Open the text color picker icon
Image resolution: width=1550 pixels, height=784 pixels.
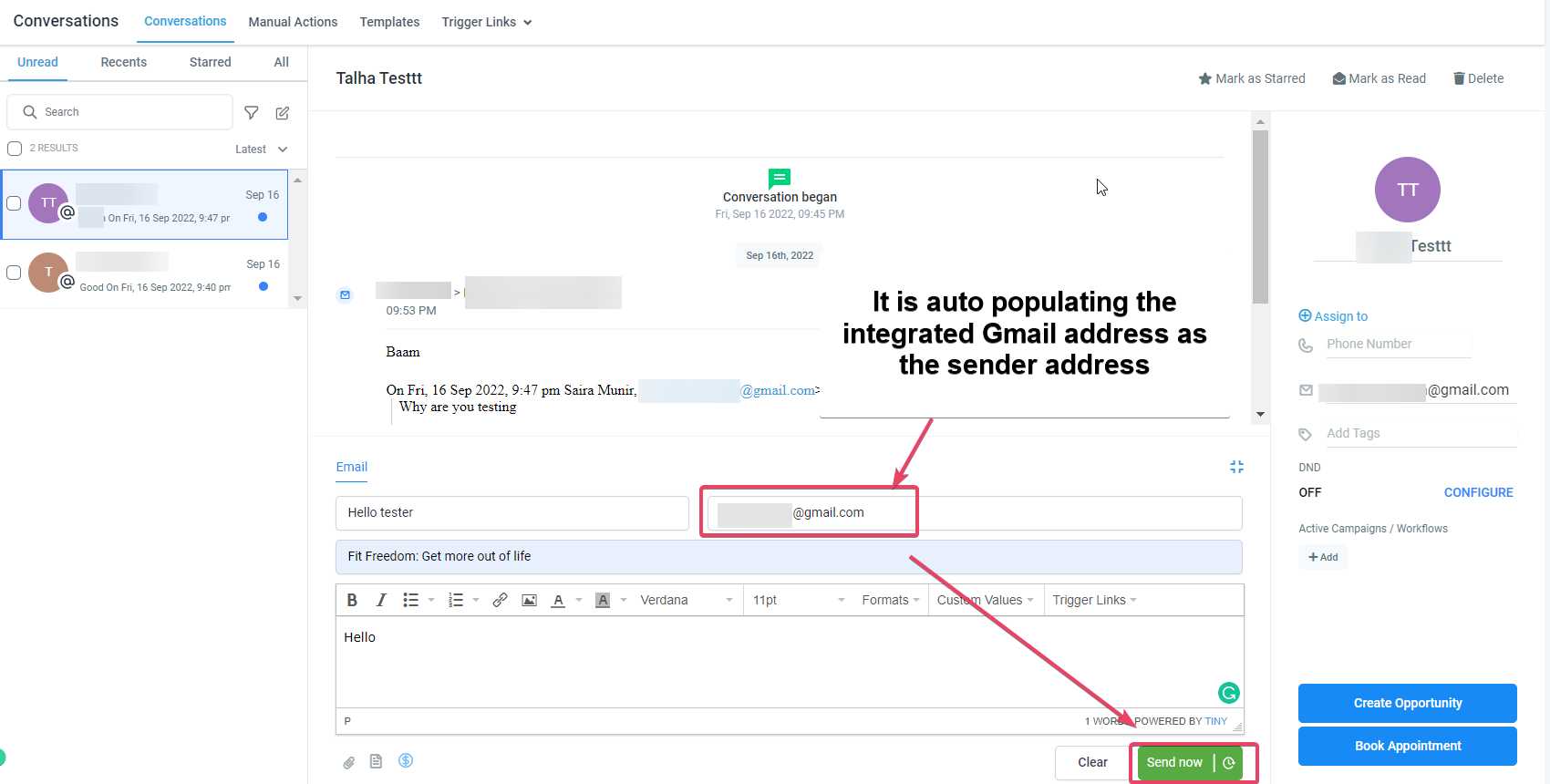(559, 600)
